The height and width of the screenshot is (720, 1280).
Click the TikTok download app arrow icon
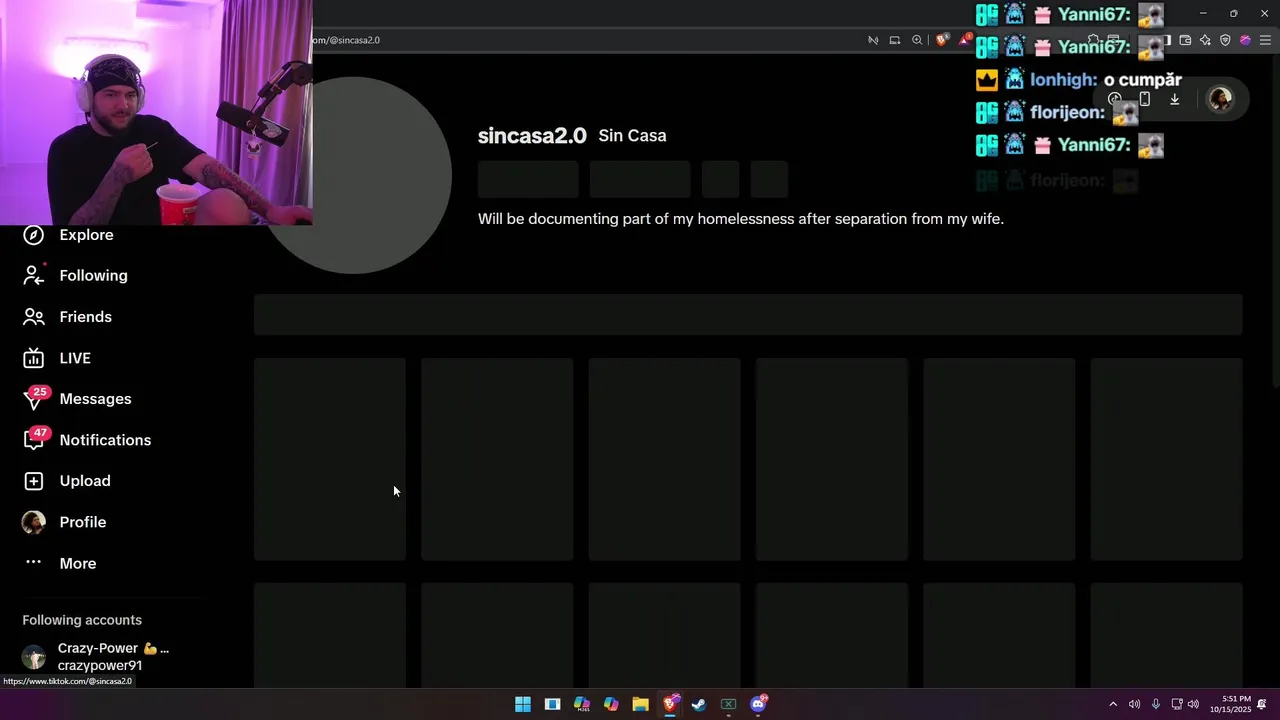(1175, 99)
